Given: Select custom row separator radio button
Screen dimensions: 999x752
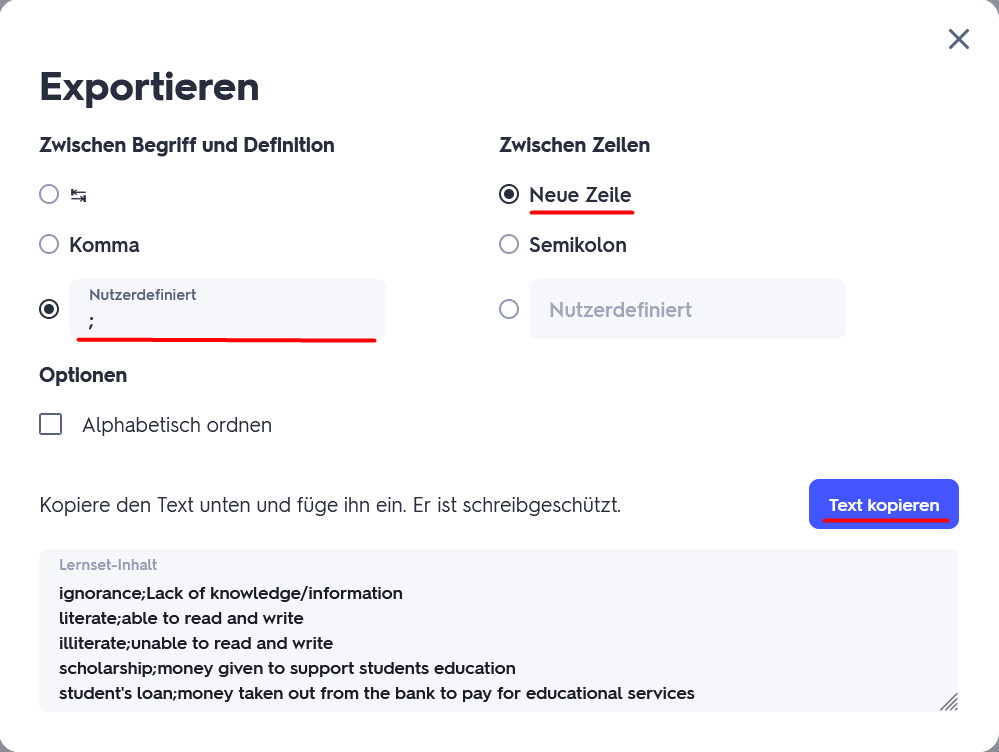Looking at the screenshot, I should pos(509,309).
